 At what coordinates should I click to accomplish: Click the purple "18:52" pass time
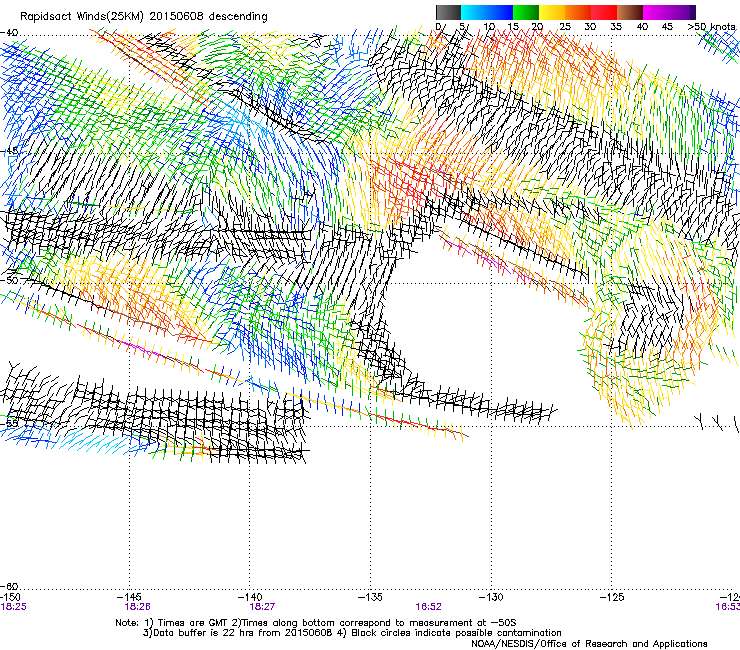(429, 607)
